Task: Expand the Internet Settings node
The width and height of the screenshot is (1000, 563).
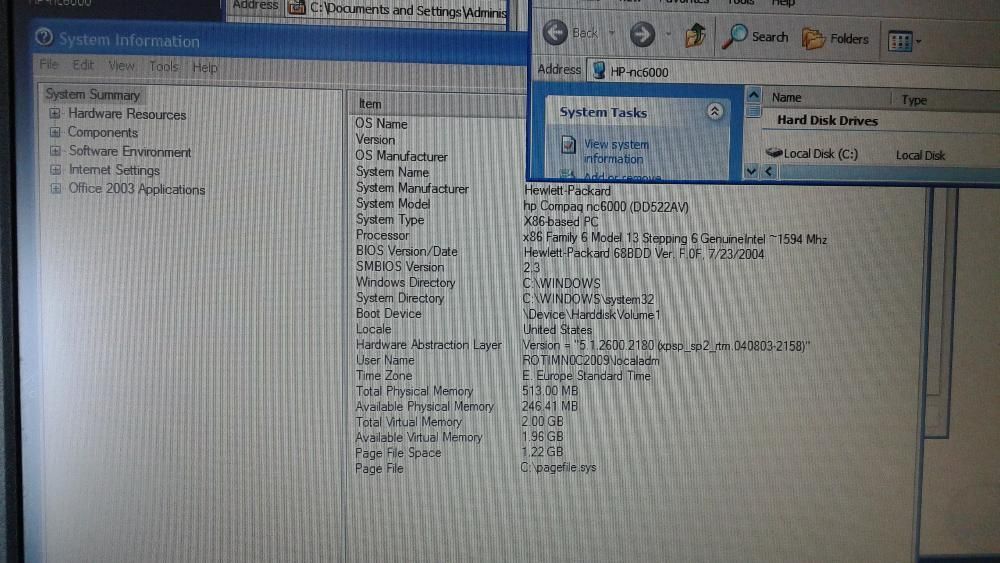Action: coord(55,170)
